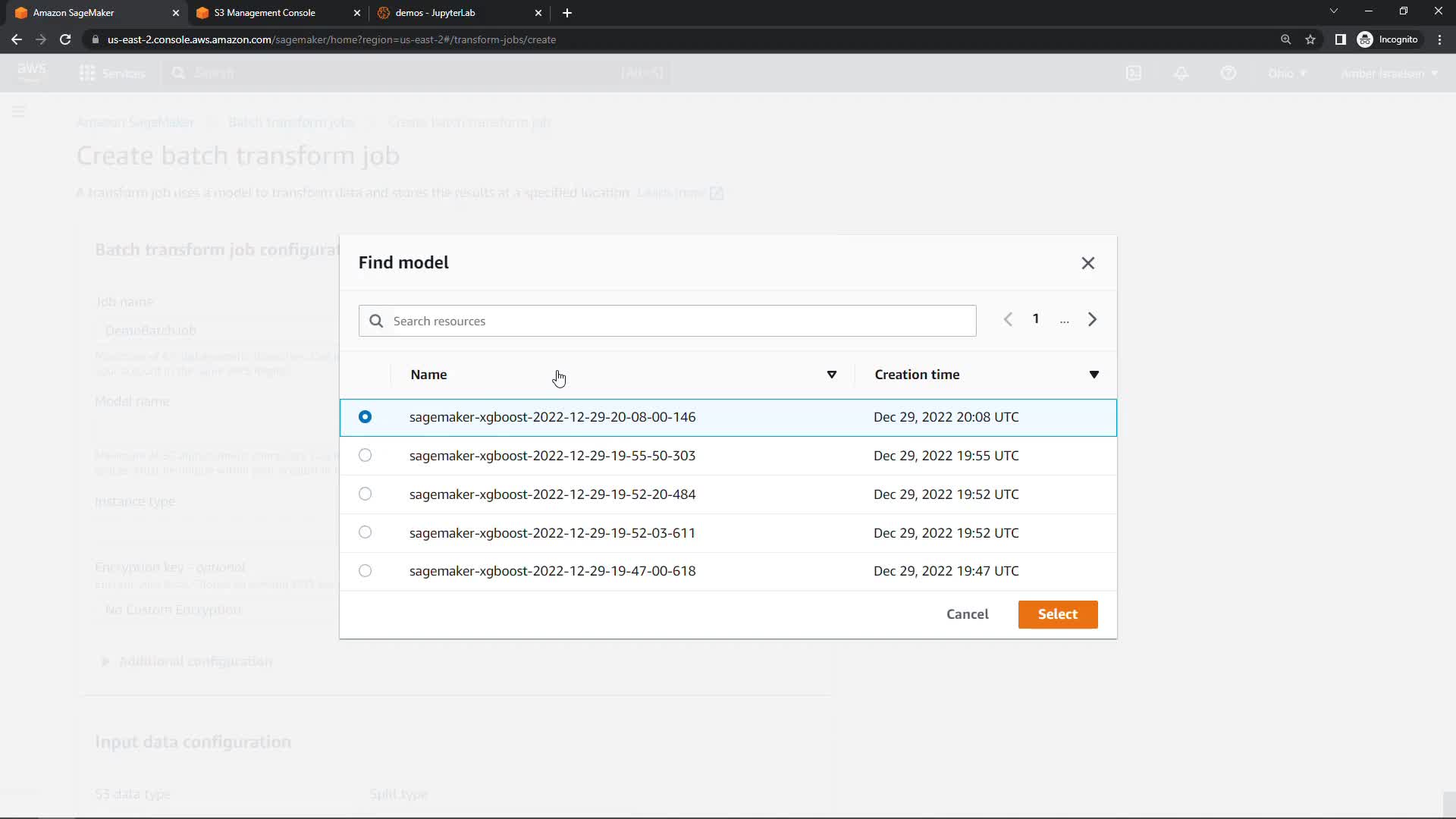This screenshot has height=819, width=1456.
Task: Click into Search resources field
Action: (667, 322)
